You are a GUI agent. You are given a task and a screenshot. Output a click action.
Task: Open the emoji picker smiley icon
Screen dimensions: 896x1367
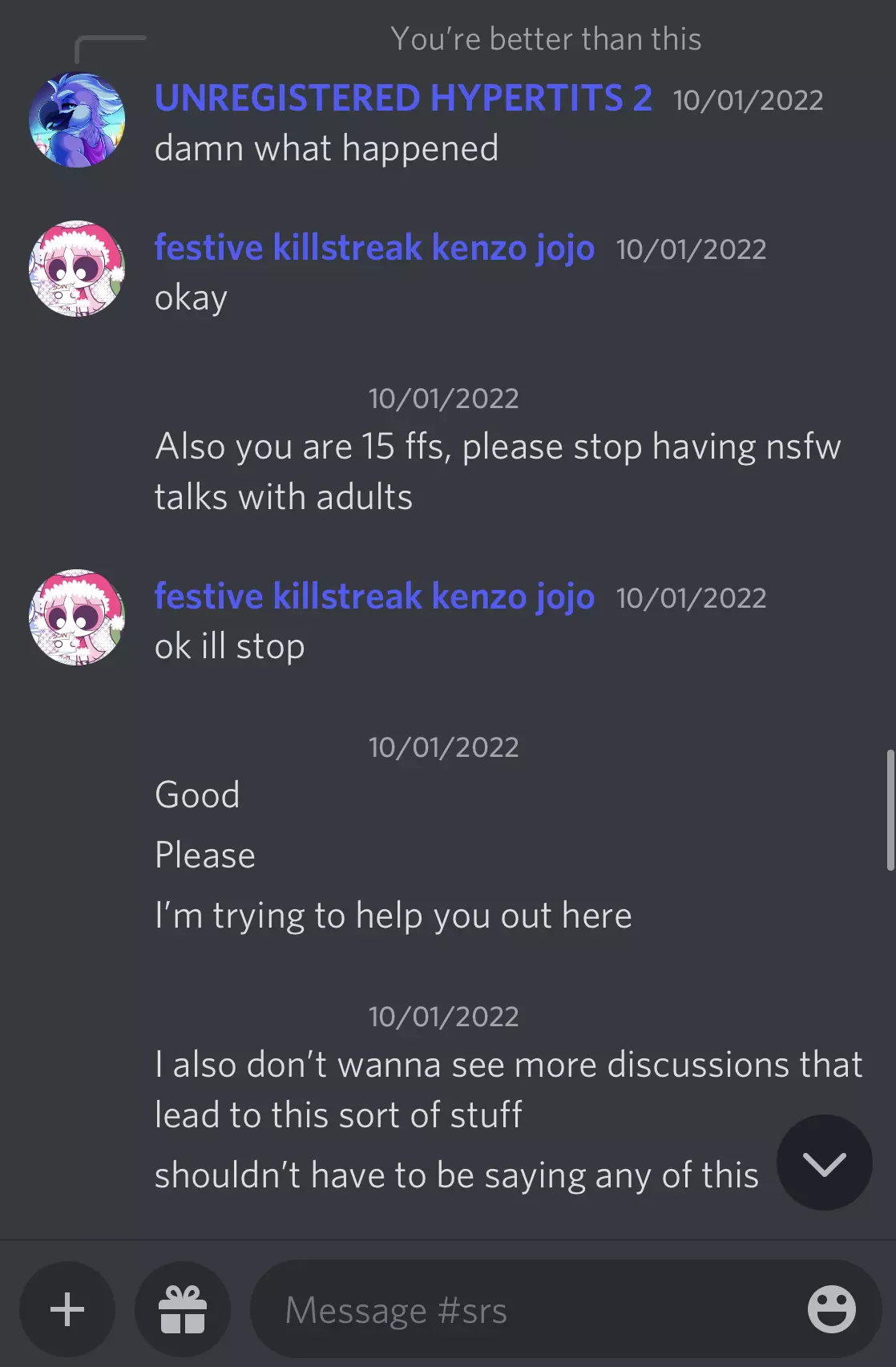[x=831, y=1309]
